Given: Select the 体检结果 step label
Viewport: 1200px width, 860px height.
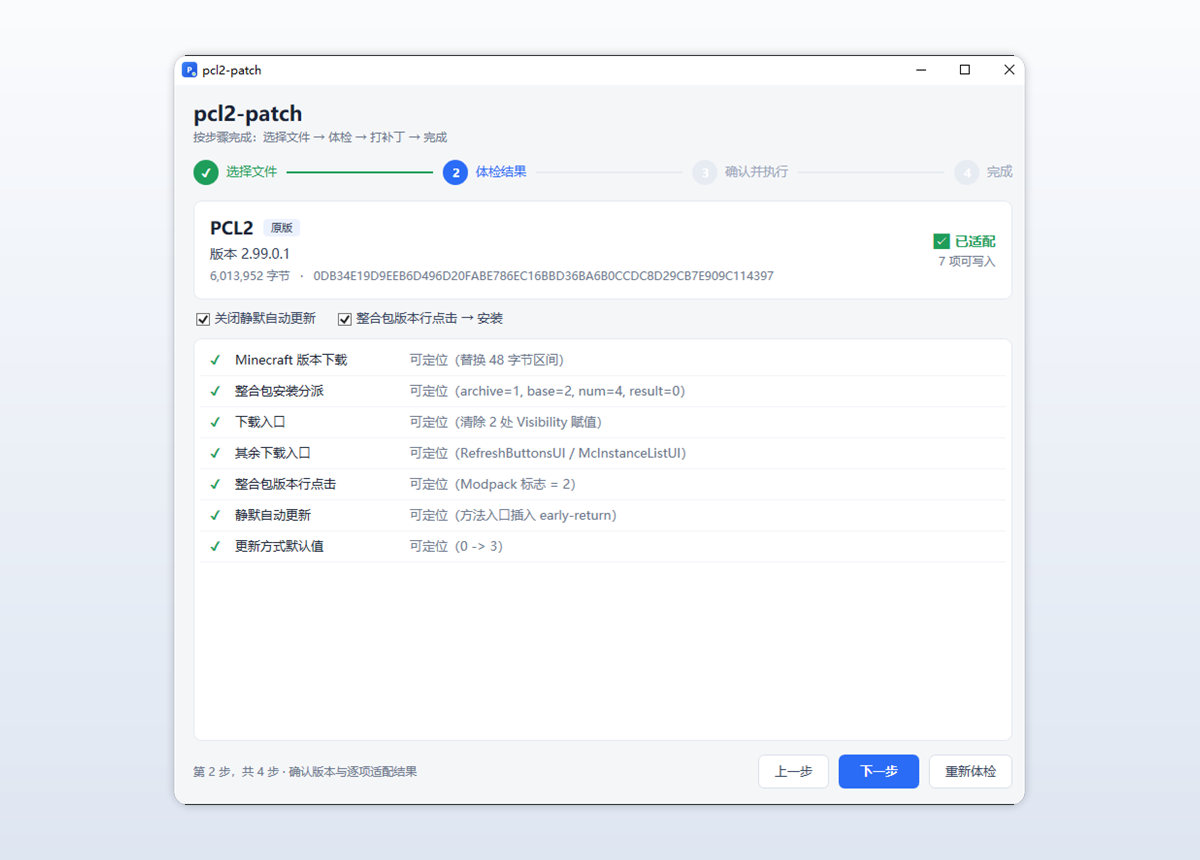Looking at the screenshot, I should 501,172.
